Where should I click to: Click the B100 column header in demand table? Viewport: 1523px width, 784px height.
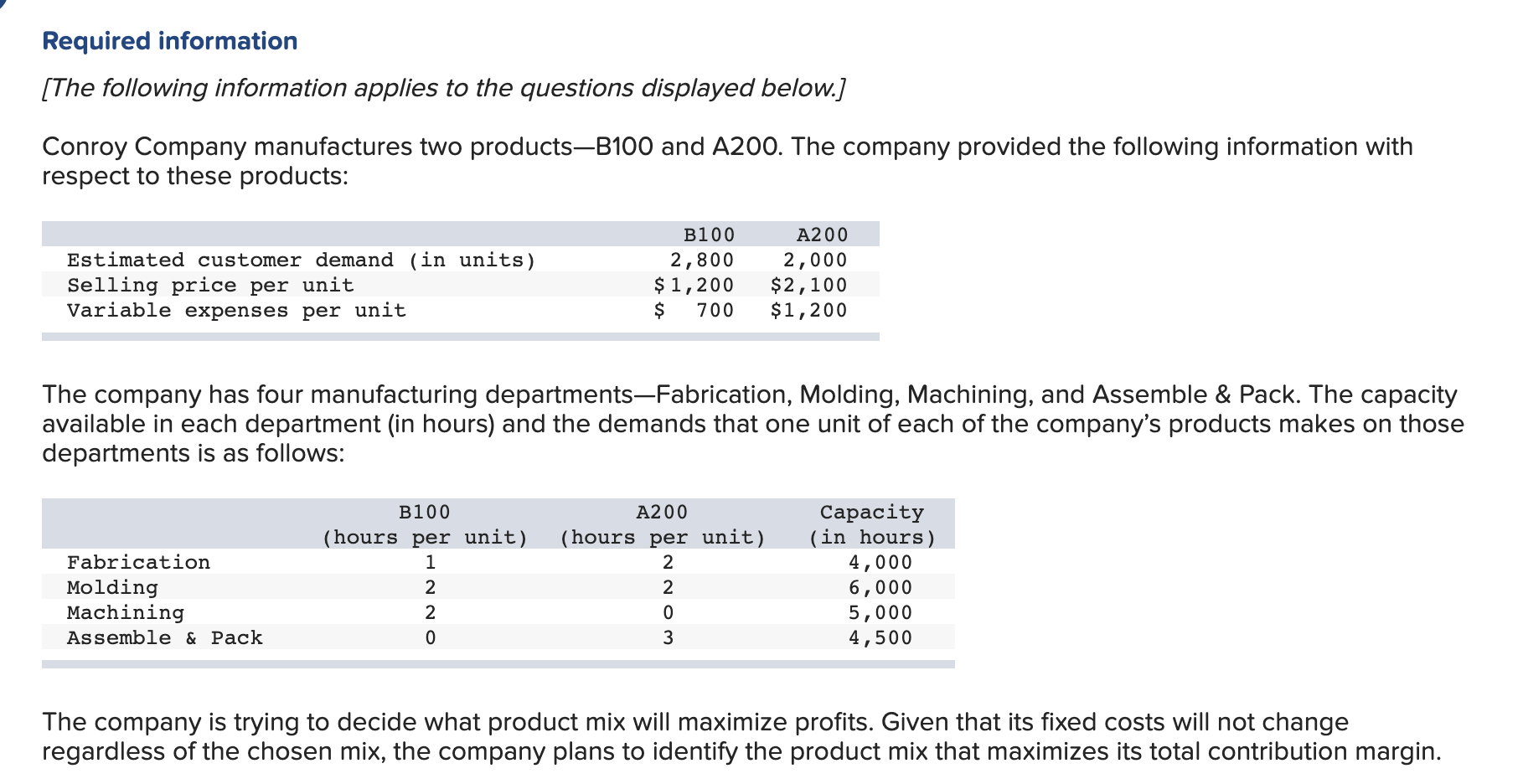coord(709,235)
